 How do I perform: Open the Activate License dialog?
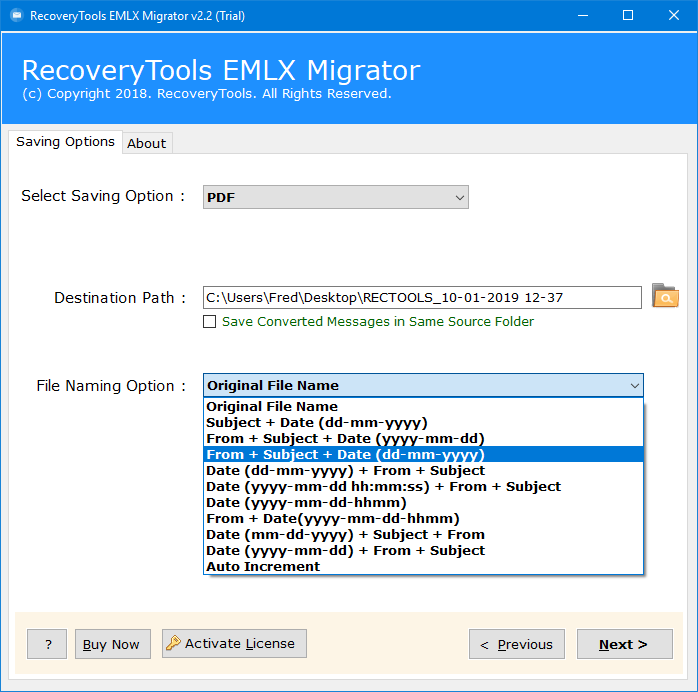234,643
